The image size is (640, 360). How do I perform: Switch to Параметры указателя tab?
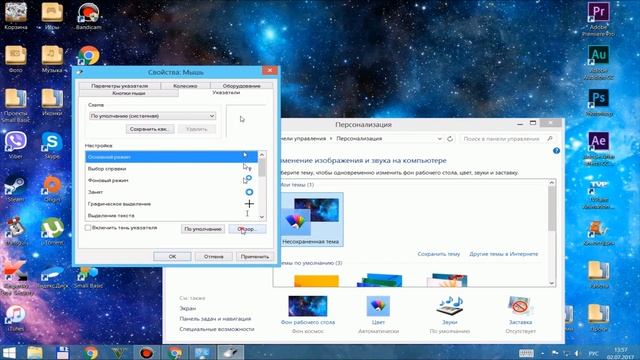pyautogui.click(x=120, y=86)
